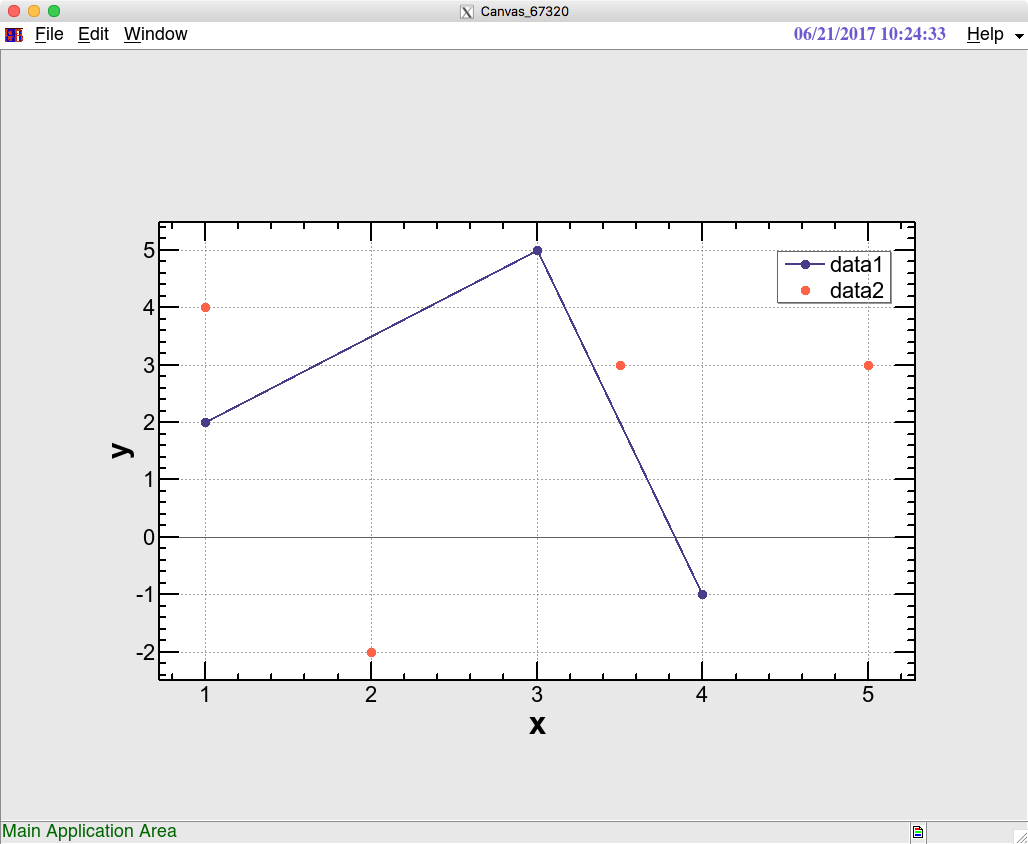Click the date and time label
Screen dimensions: 1028x844
[x=869, y=34]
